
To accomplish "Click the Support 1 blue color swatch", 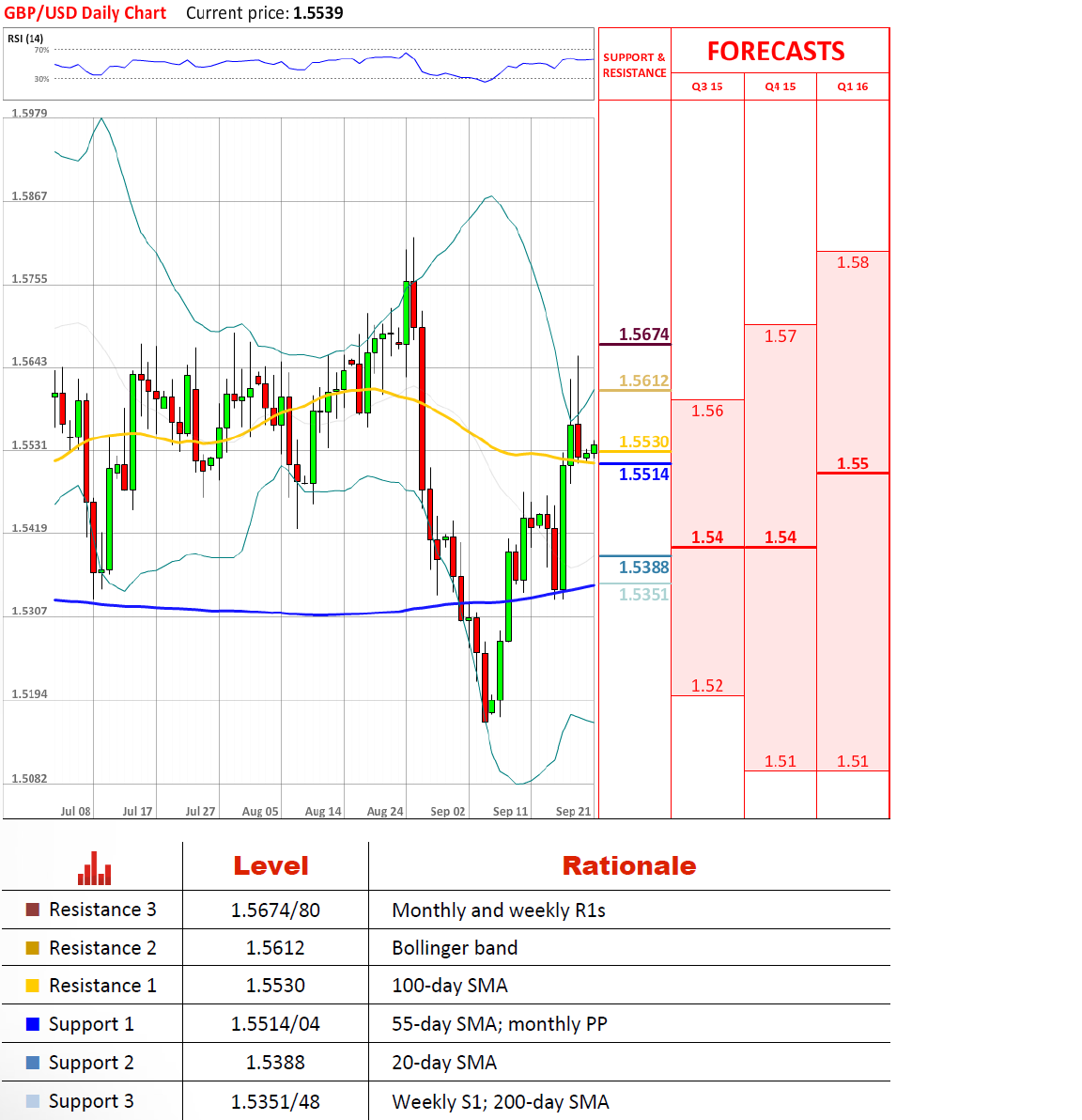I will point(32,1024).
